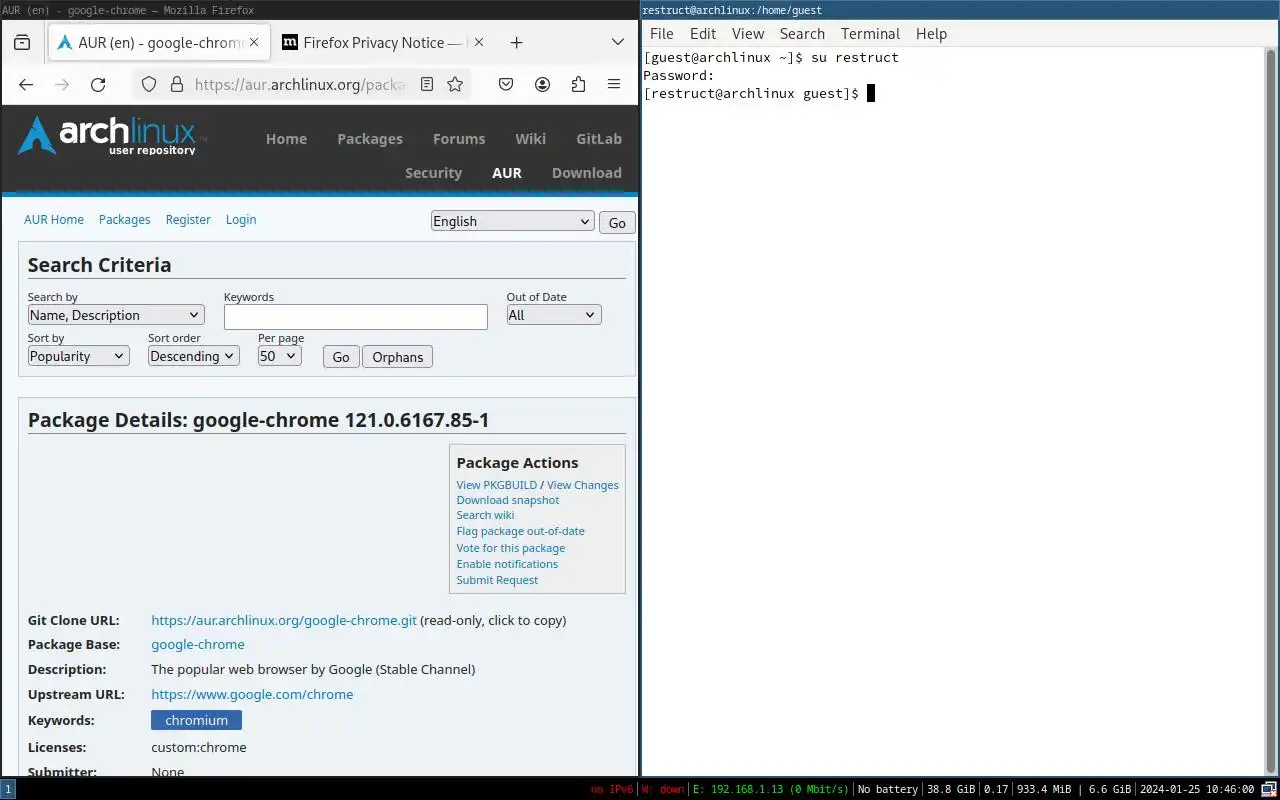
Task: Open the terminal Help menu
Action: point(931,34)
